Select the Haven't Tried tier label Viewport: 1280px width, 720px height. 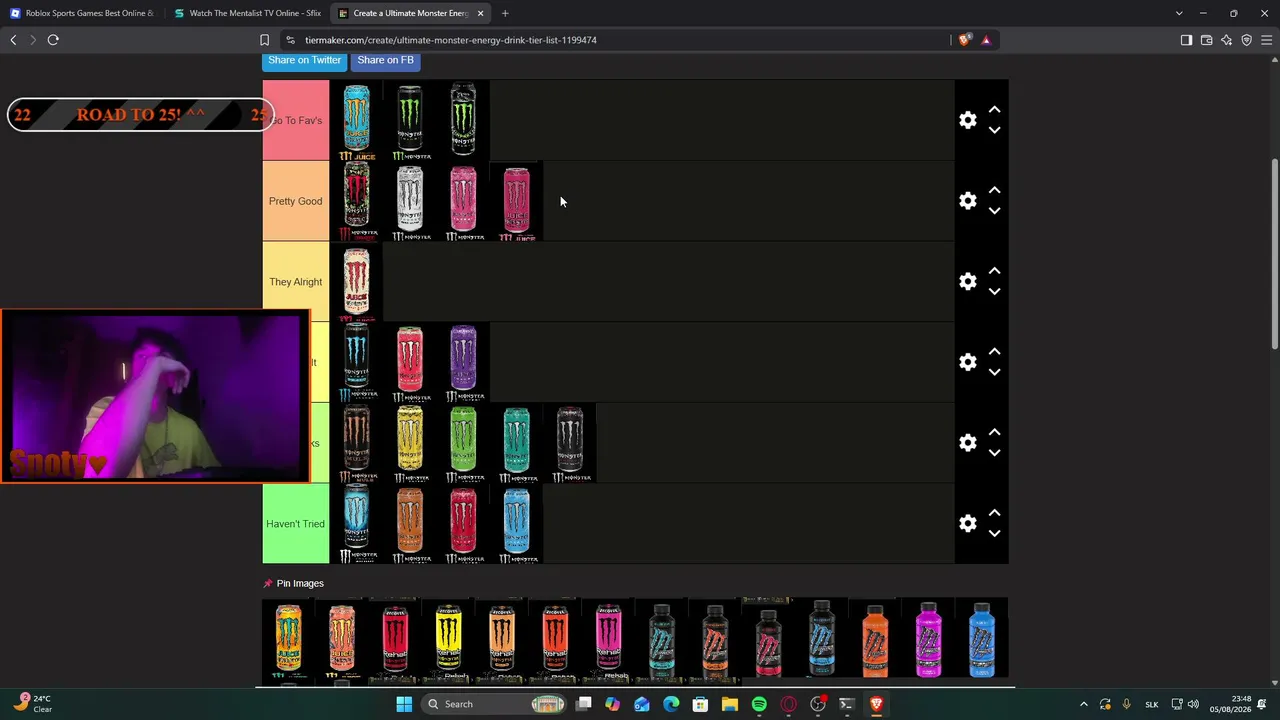click(295, 524)
